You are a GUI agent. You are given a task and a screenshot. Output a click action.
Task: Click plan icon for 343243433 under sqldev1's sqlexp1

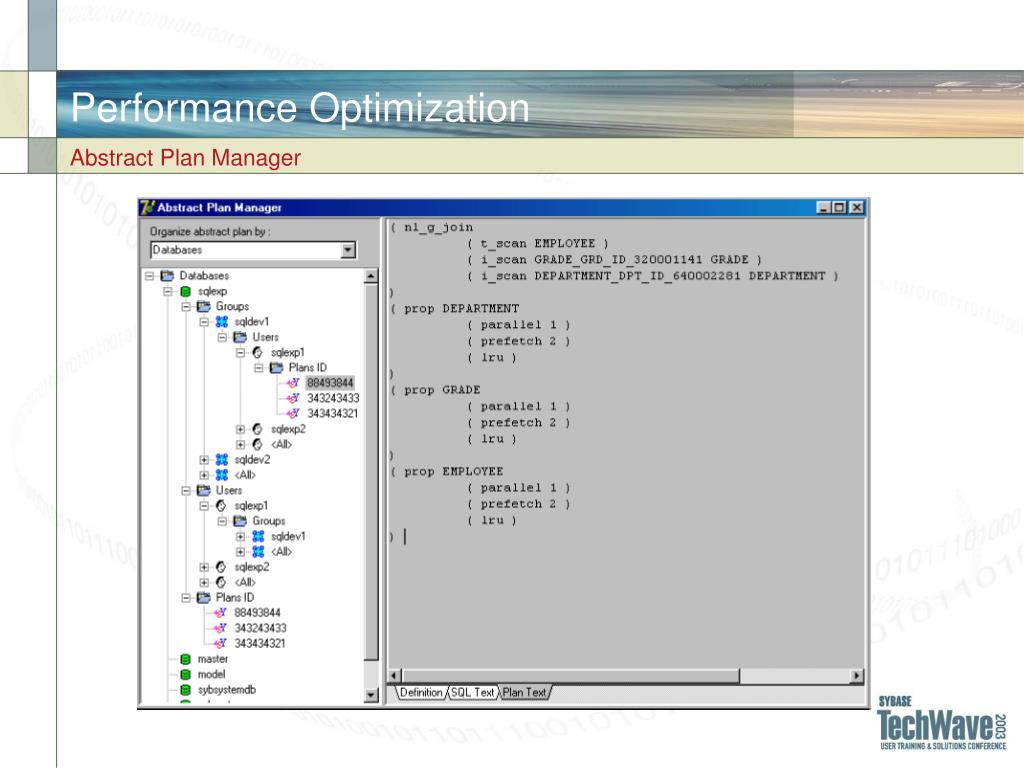[293, 398]
